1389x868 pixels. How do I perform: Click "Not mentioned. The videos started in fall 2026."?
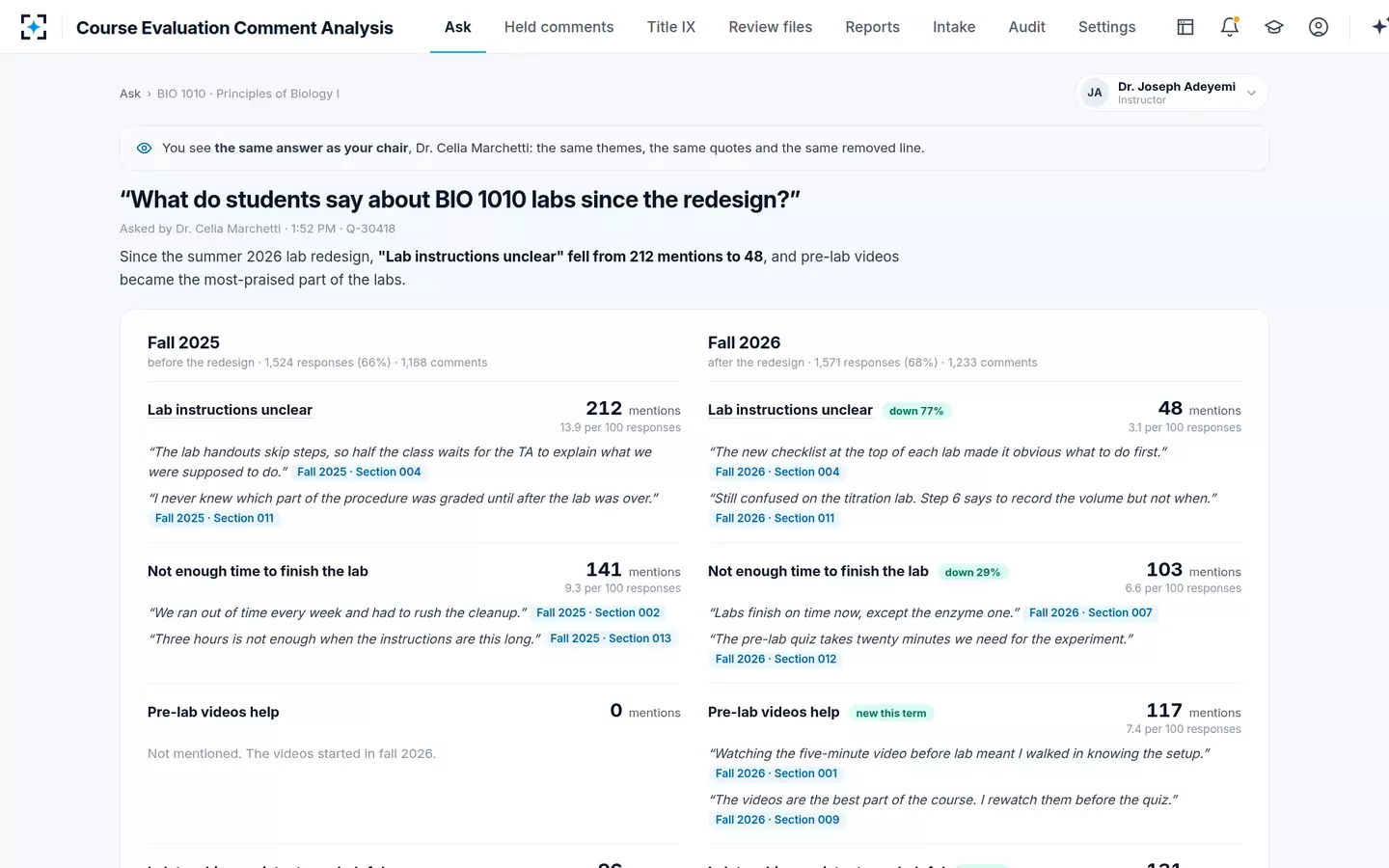[x=291, y=753]
